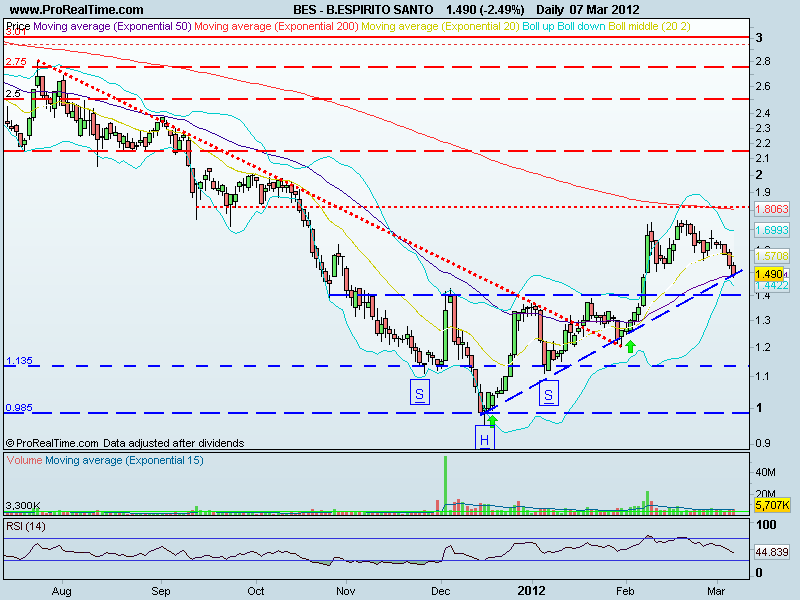Select the 1.6993 Bollinger upper price tag

point(771,230)
